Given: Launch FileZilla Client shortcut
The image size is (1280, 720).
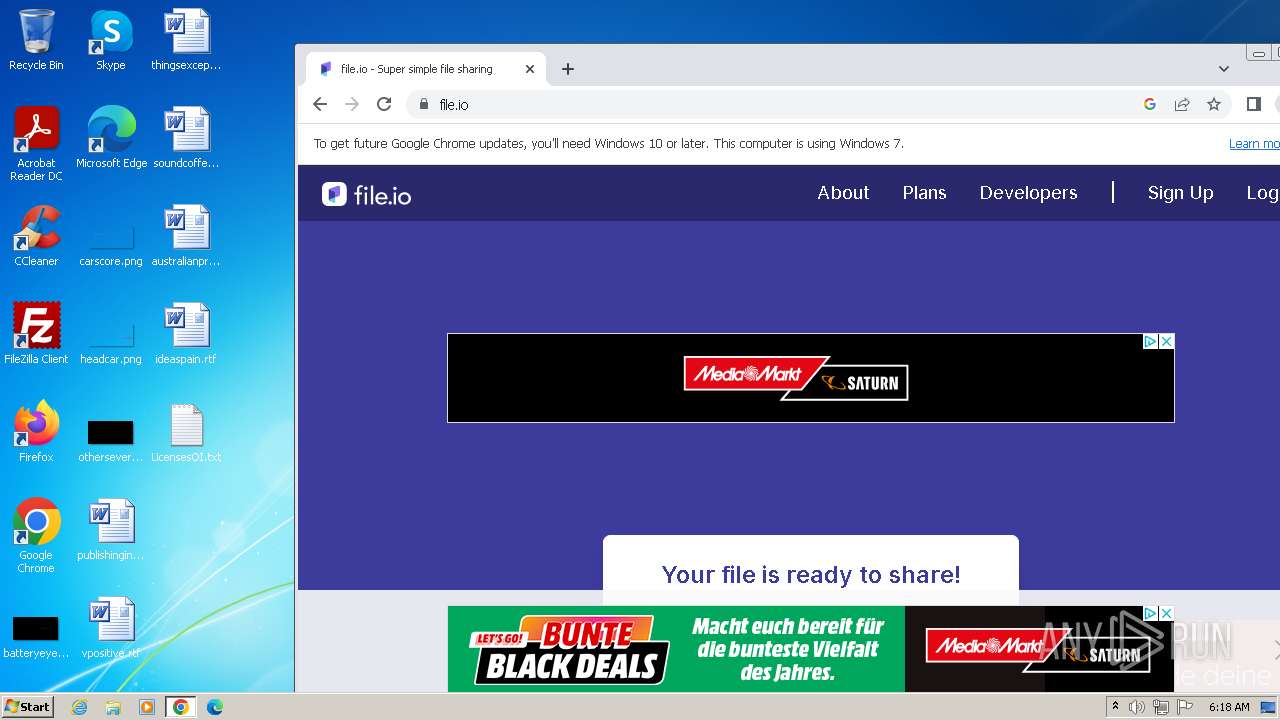Looking at the screenshot, I should 36,334.
